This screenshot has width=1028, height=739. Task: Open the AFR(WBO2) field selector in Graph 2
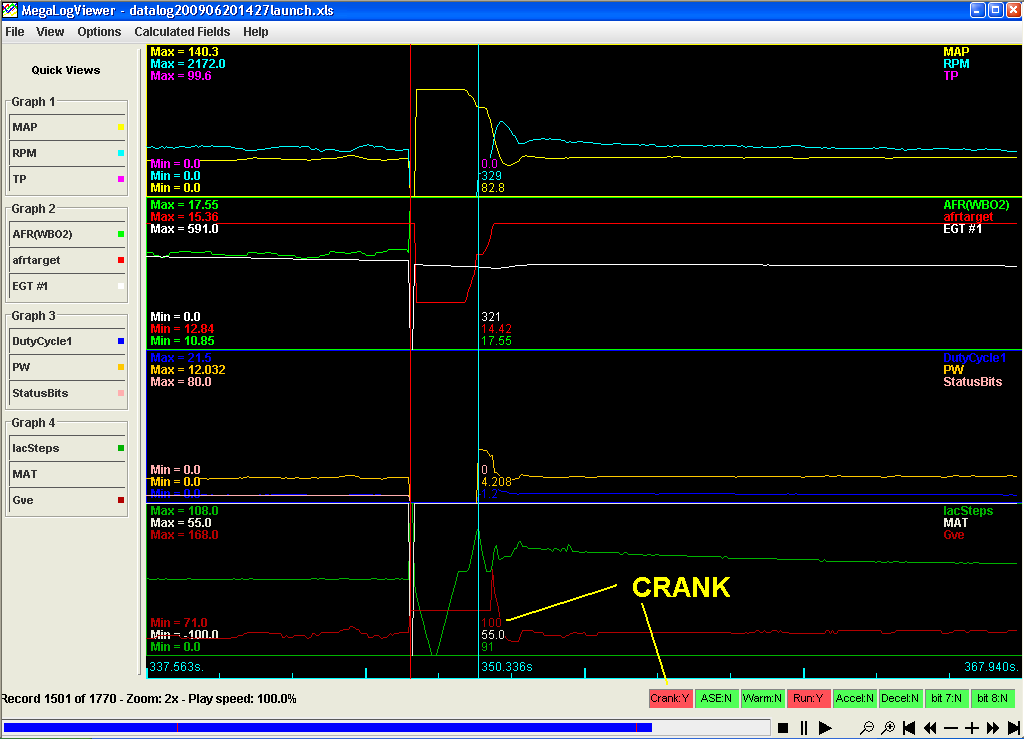click(68, 234)
